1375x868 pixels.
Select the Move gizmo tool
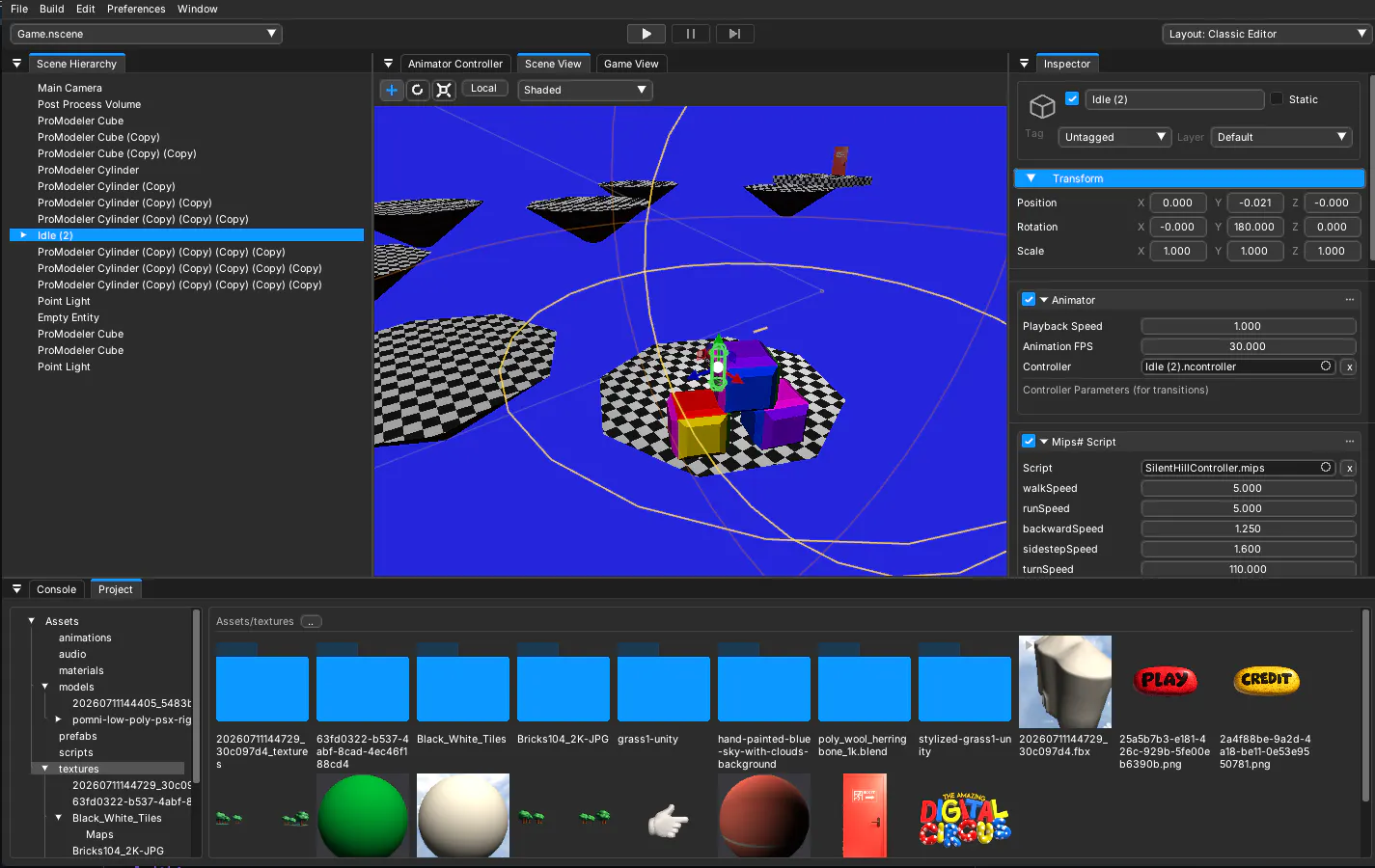[x=392, y=90]
